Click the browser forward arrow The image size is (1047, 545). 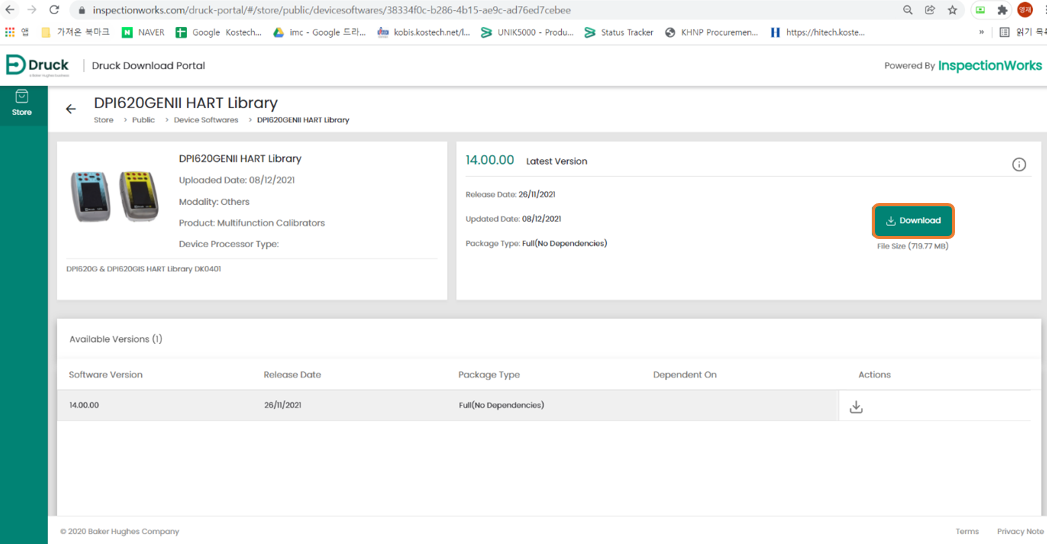pos(31,10)
